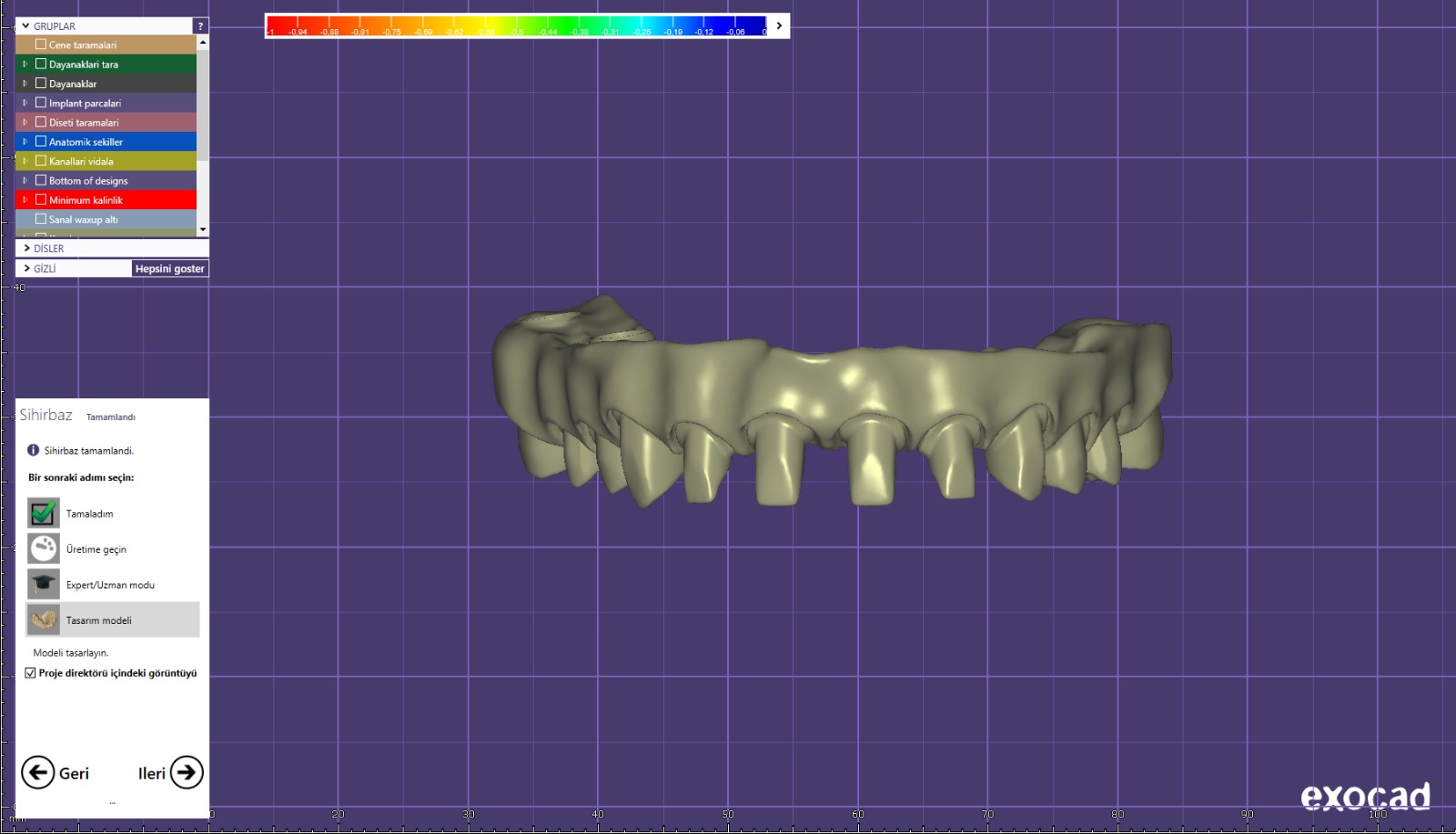The image size is (1456, 834).
Task: Toggle the Cene taramalari checkbox
Action: pos(41,45)
